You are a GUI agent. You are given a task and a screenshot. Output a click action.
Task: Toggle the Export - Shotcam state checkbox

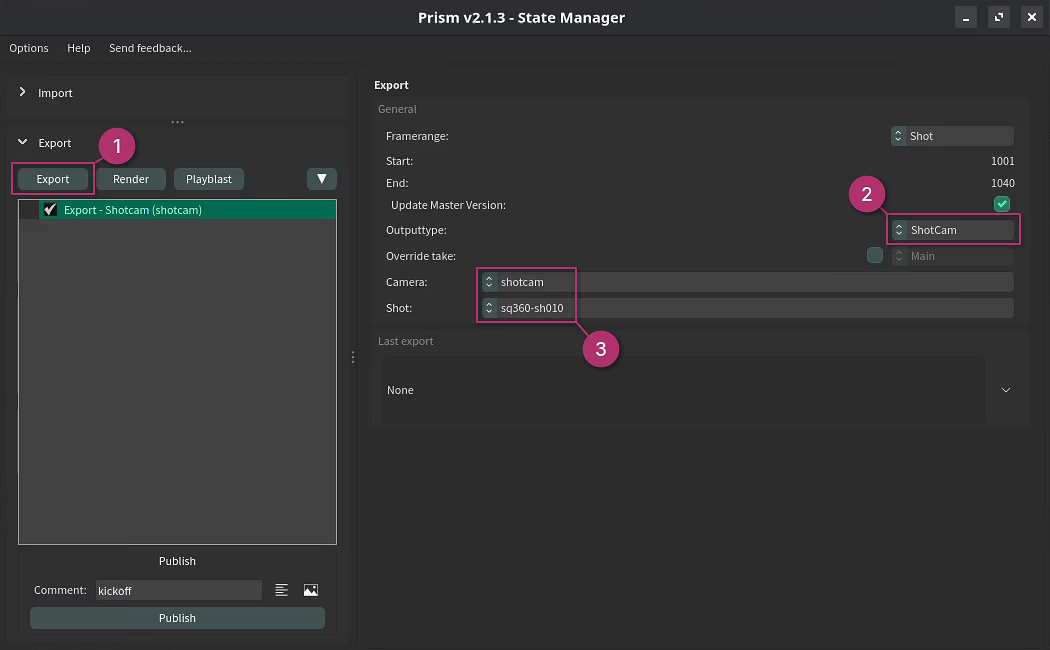pos(50,210)
